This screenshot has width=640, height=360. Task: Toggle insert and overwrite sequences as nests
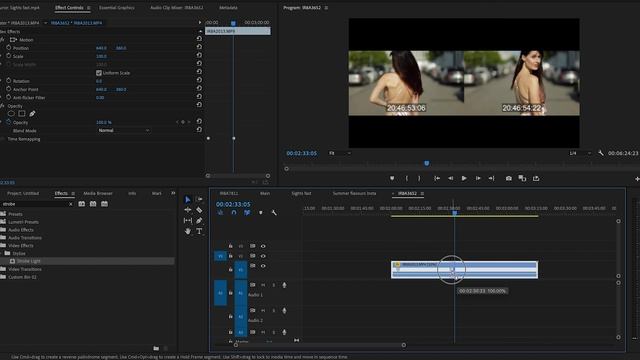[x=220, y=213]
